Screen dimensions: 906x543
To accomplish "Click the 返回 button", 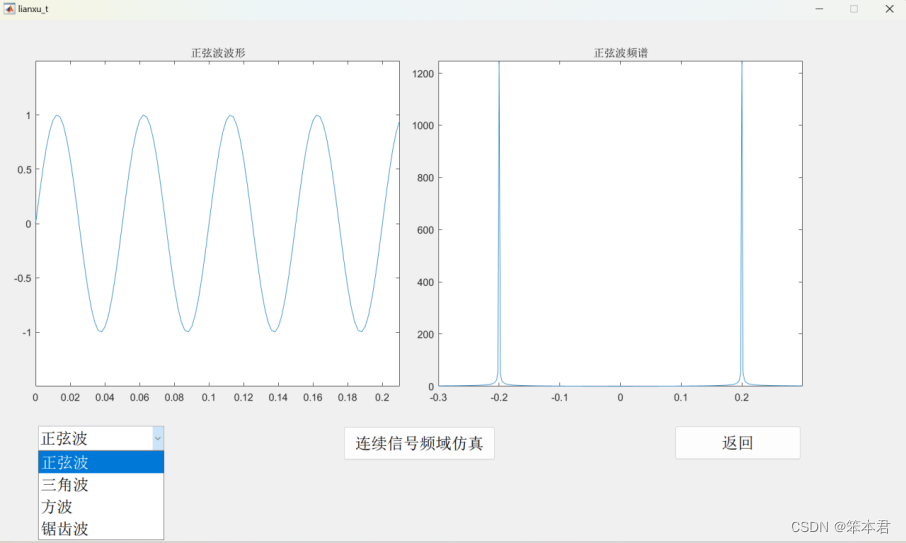I will click(738, 443).
